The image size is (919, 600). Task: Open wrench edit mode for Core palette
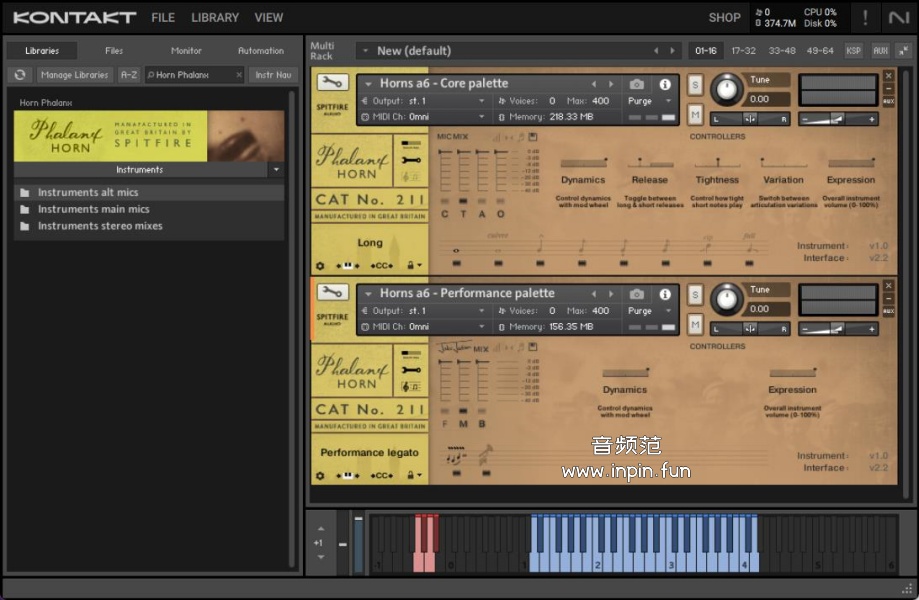(x=332, y=83)
